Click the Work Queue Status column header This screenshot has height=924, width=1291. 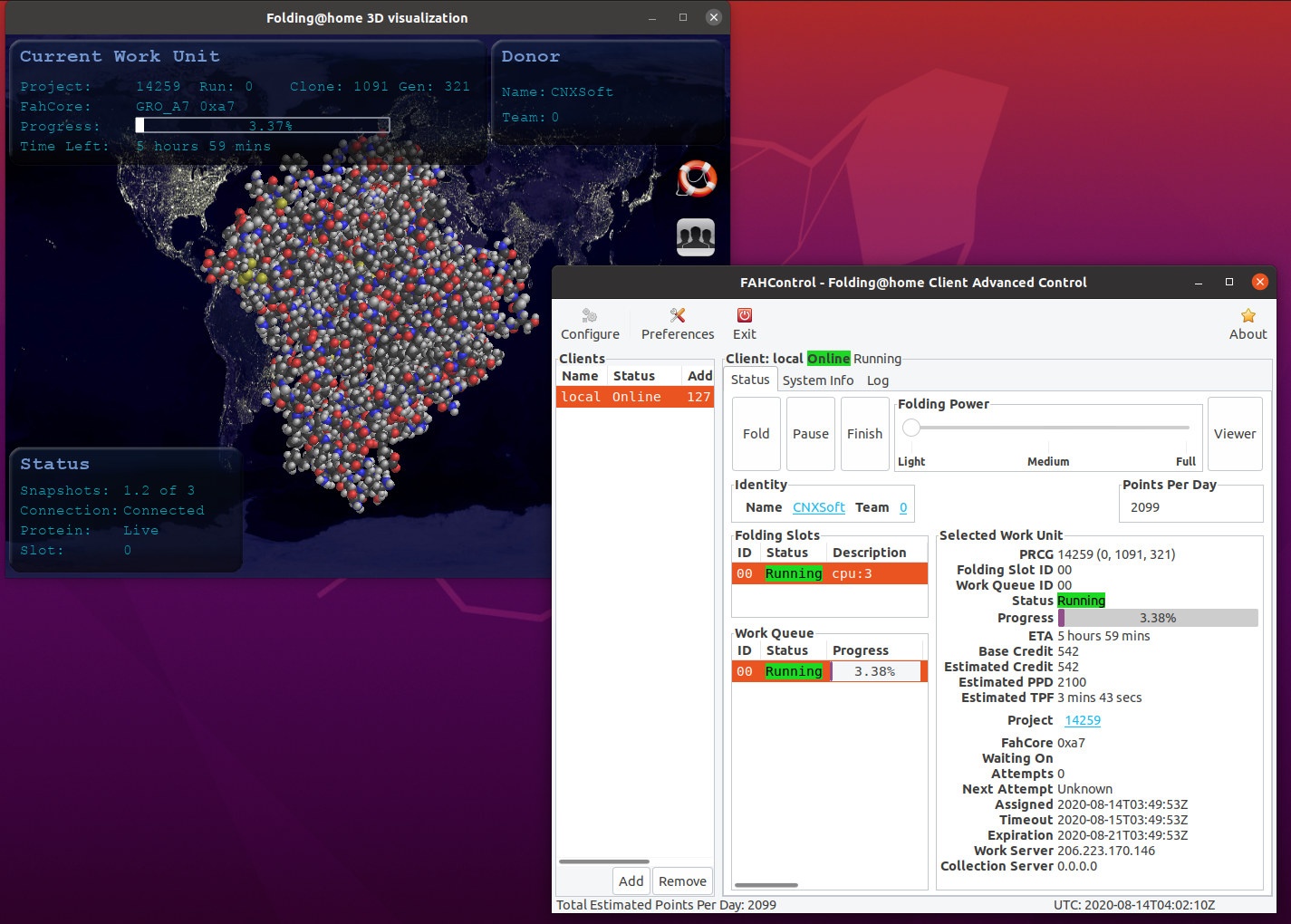794,650
